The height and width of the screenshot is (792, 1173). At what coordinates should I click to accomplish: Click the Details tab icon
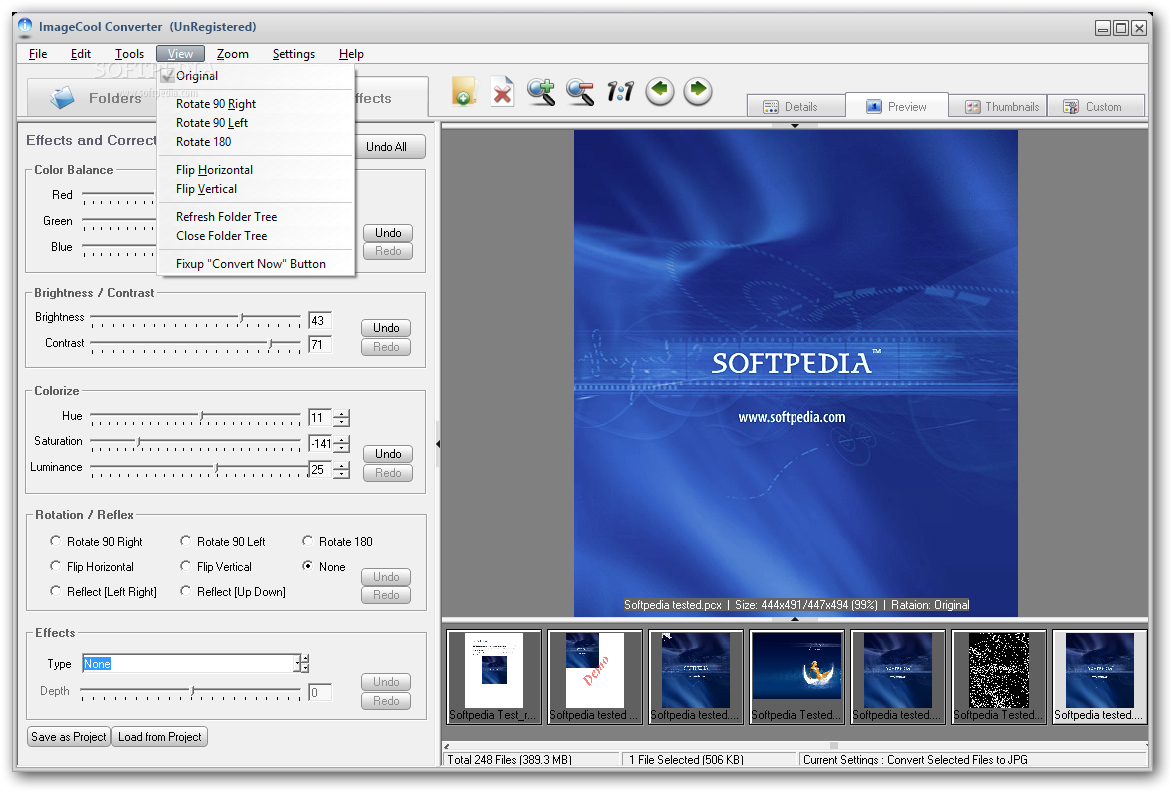pyautogui.click(x=771, y=107)
